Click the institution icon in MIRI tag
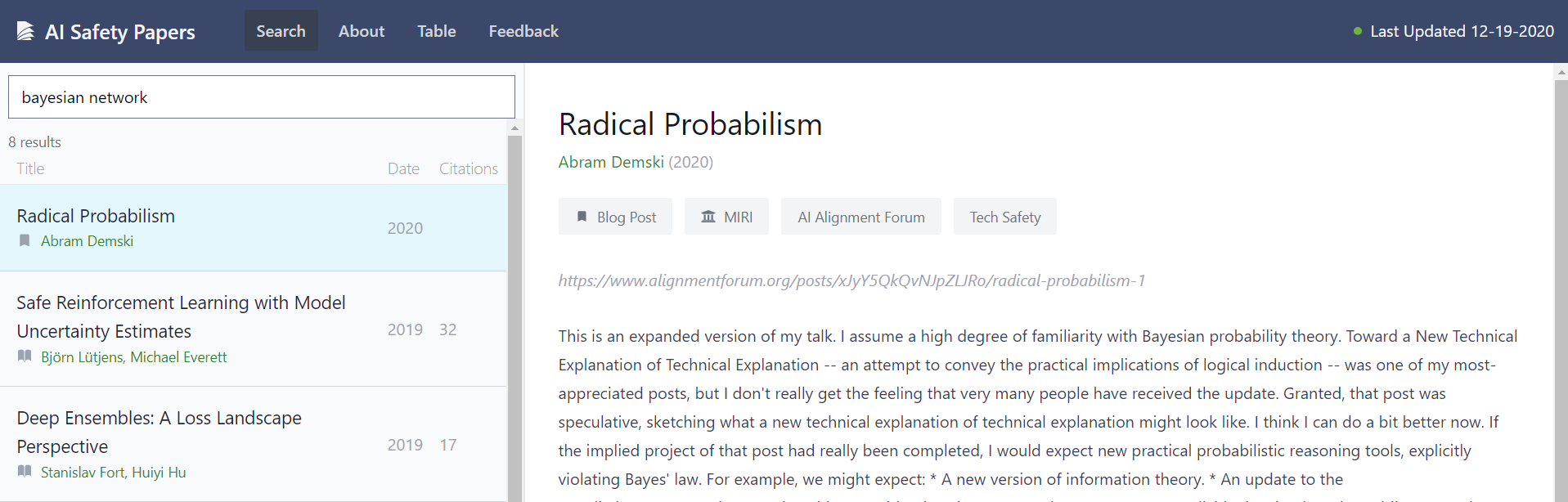 pyautogui.click(x=708, y=217)
